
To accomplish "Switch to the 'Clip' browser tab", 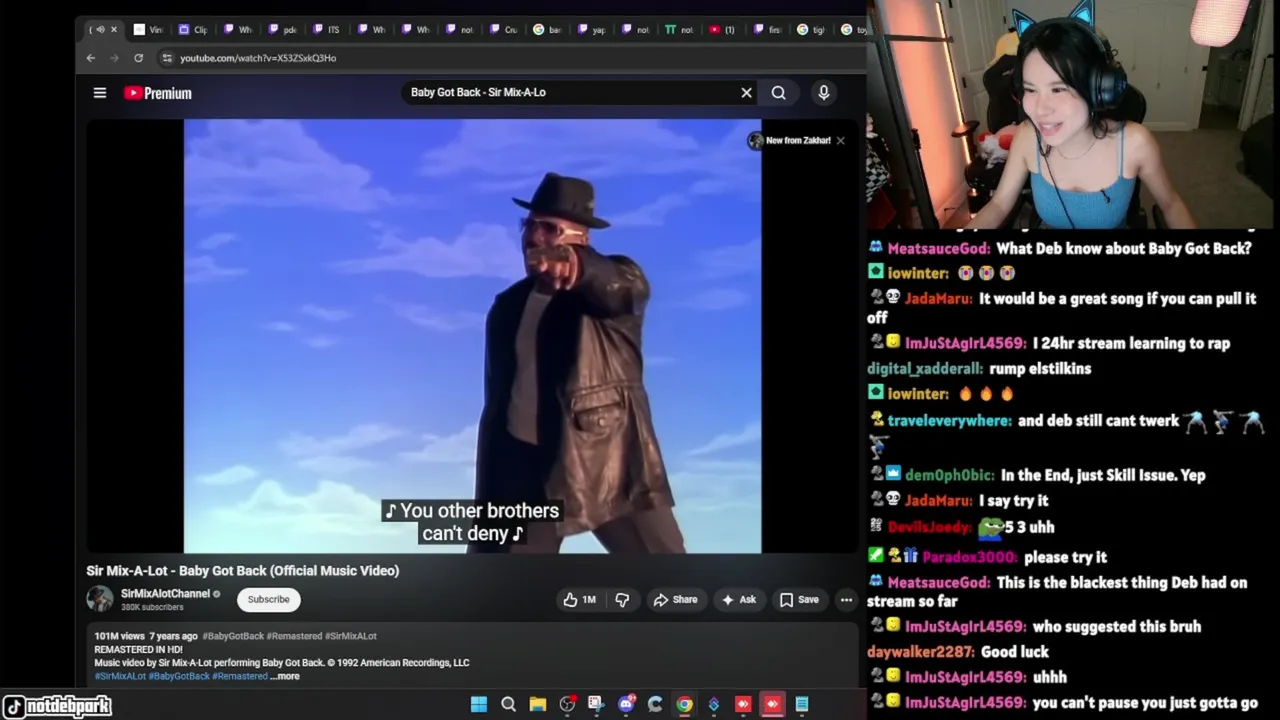I will coord(193,29).
